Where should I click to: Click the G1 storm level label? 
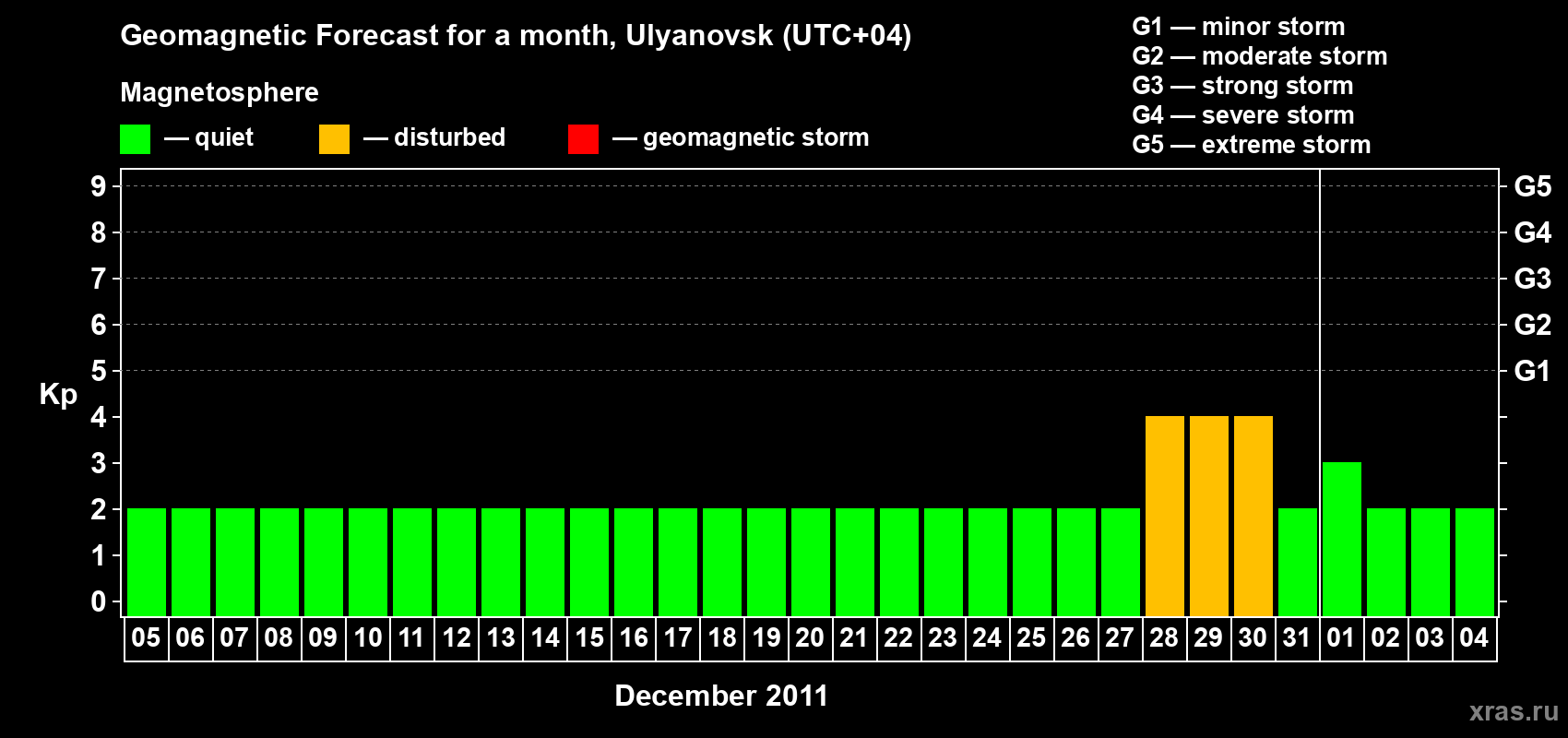click(1532, 371)
